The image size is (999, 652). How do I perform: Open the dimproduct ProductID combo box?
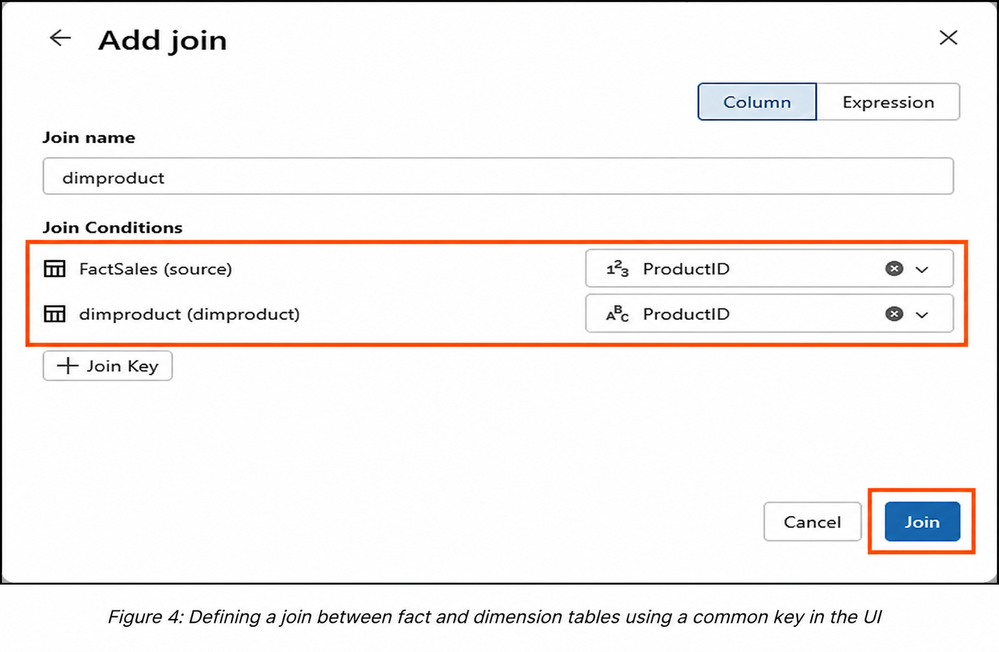[769, 314]
